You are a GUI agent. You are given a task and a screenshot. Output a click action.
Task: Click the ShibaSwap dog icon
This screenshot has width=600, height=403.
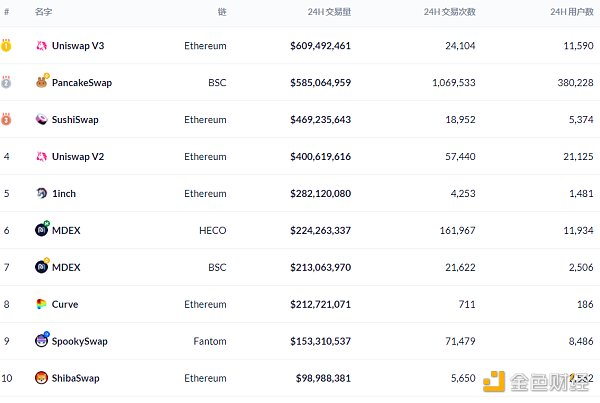pyautogui.click(x=41, y=378)
